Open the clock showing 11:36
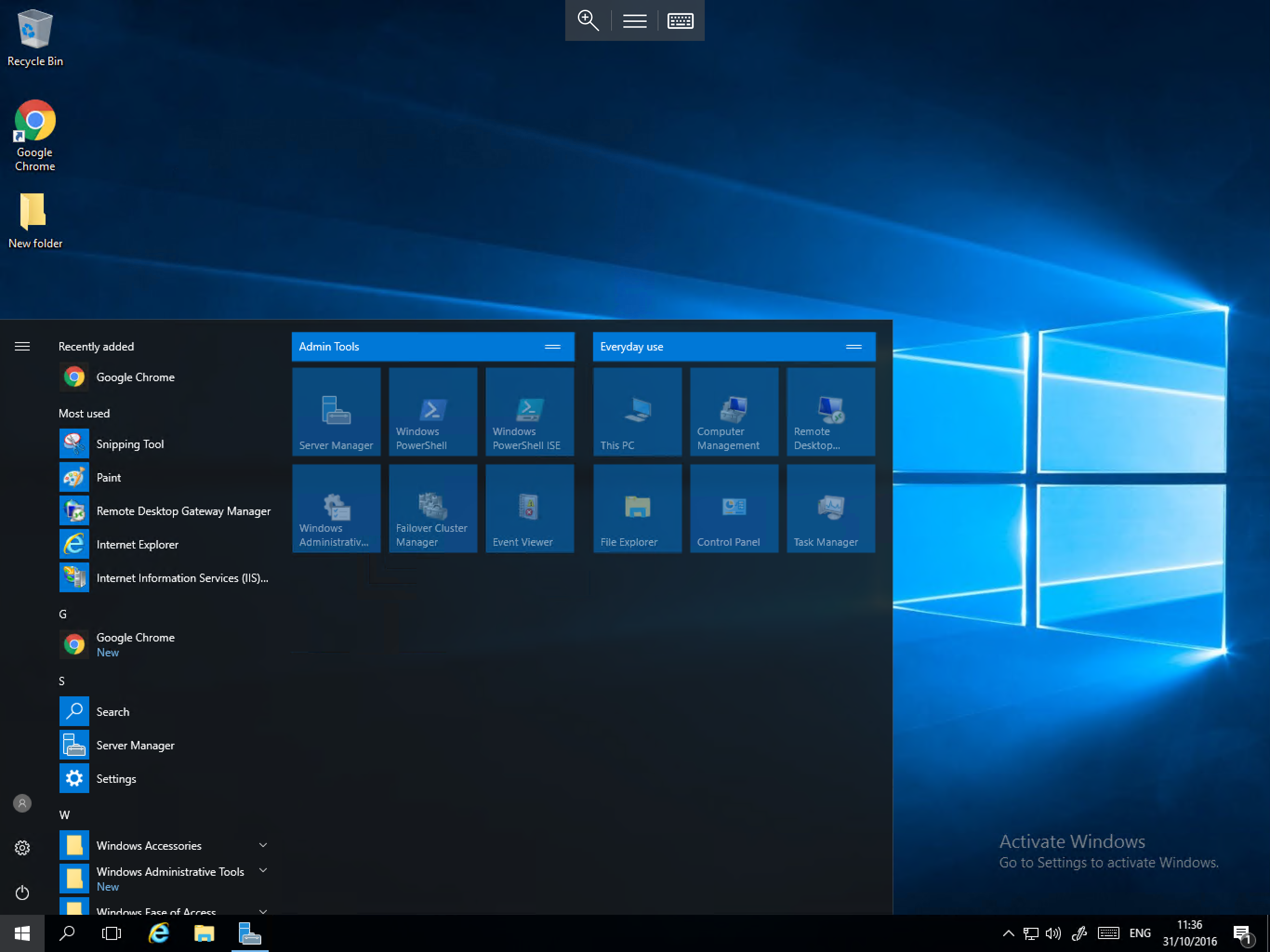1270x952 pixels. [x=1190, y=933]
